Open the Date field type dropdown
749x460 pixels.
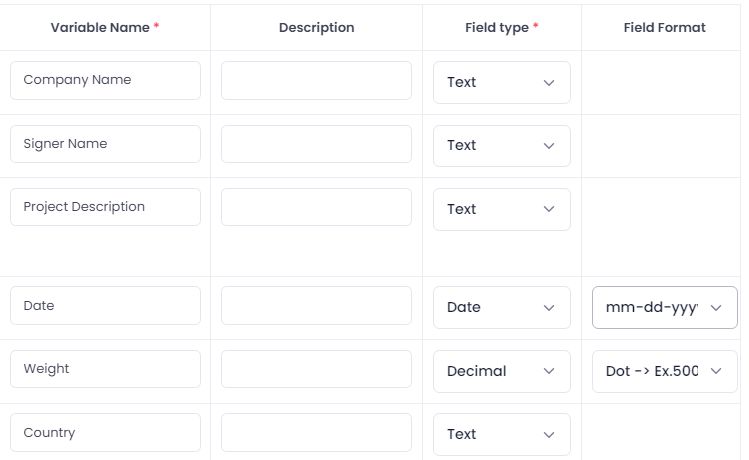501,307
